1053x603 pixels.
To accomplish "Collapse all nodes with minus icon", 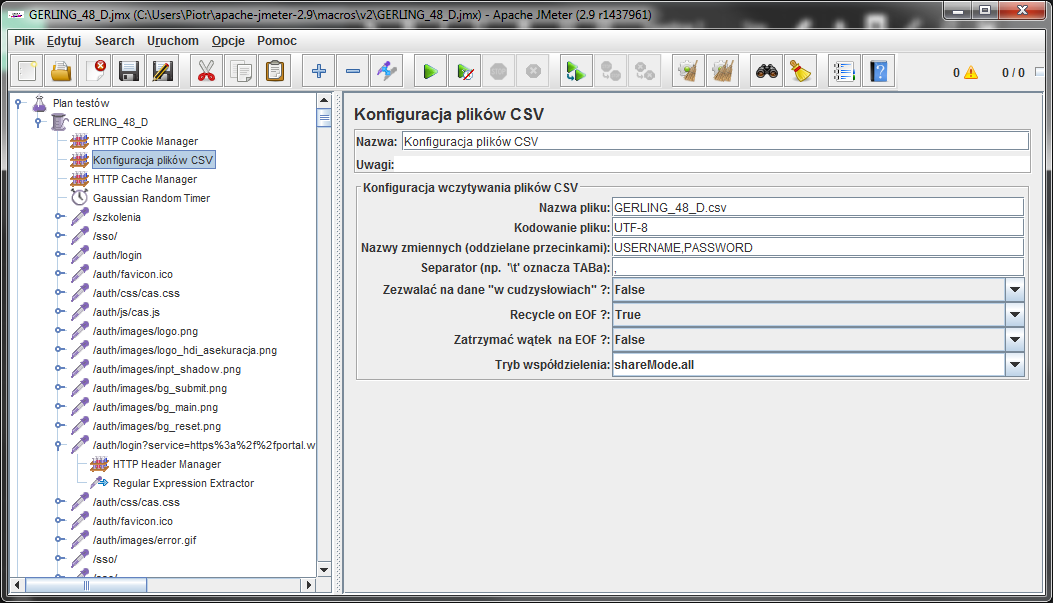I will tap(353, 71).
